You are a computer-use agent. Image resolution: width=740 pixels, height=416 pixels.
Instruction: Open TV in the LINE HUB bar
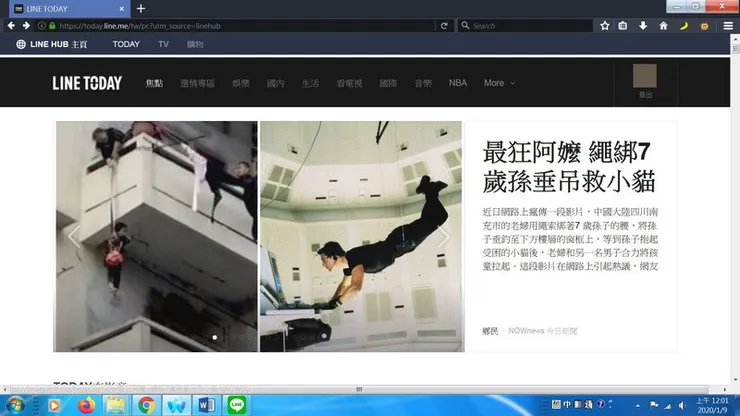(x=163, y=44)
